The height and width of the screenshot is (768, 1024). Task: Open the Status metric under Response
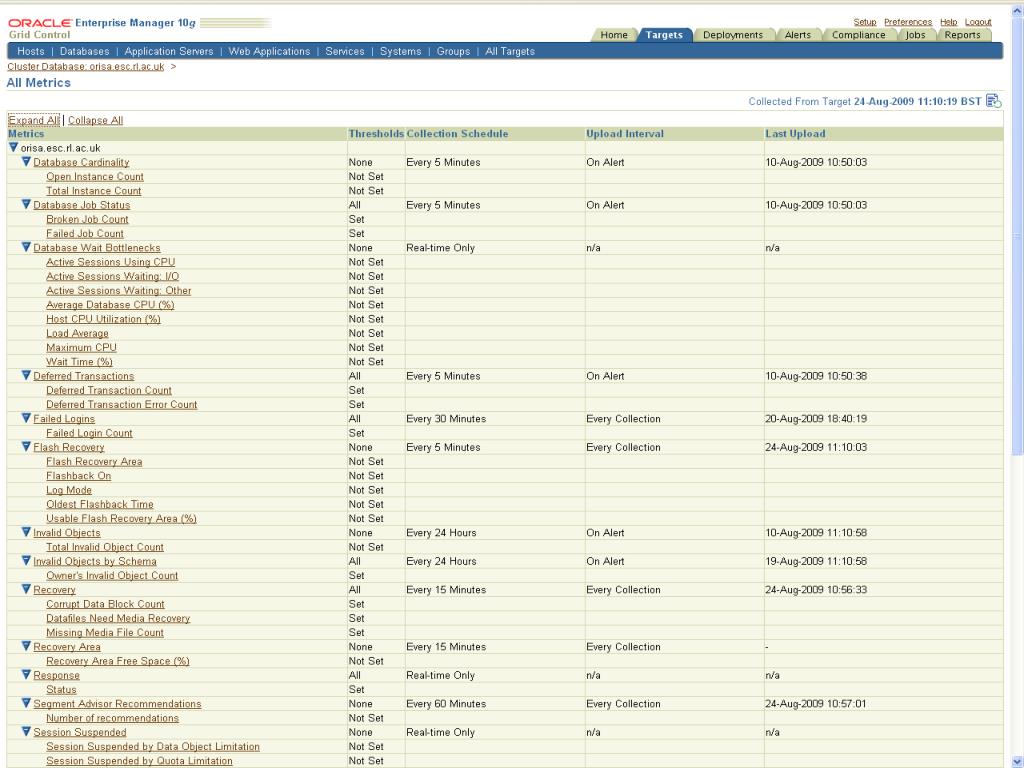tap(61, 690)
